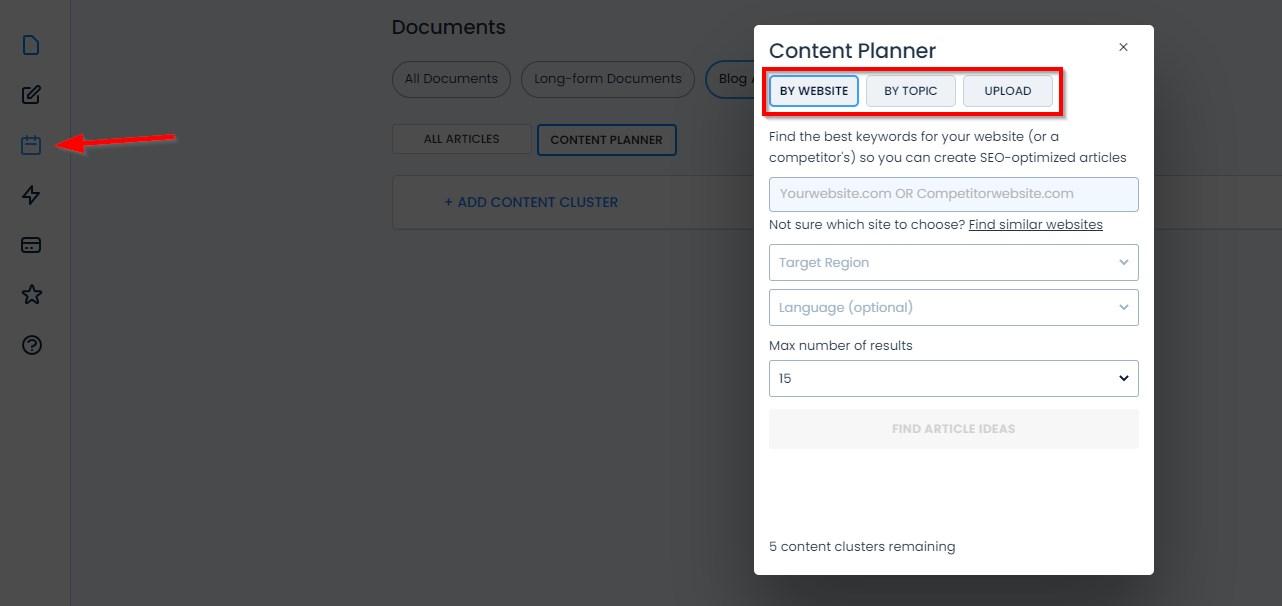The width and height of the screenshot is (1282, 606).
Task: Open the lightning bolt sidebar icon
Action: (31, 195)
